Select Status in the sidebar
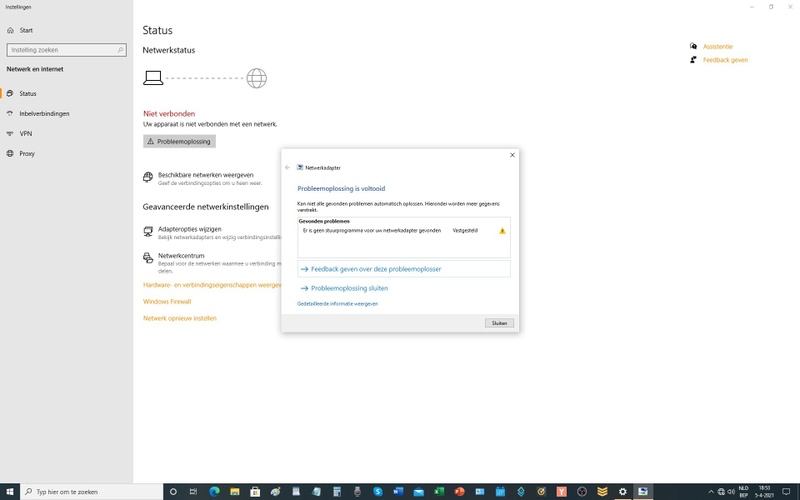This screenshot has width=800, height=500. (66, 93)
